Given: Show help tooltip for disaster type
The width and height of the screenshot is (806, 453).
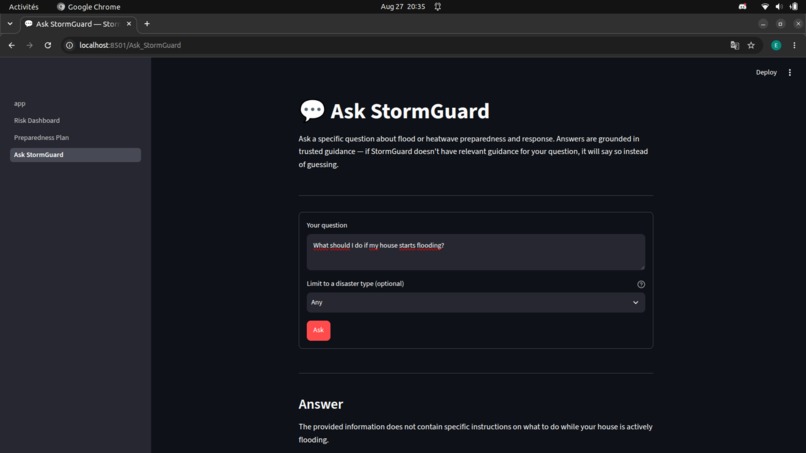Looking at the screenshot, I should (x=641, y=284).
